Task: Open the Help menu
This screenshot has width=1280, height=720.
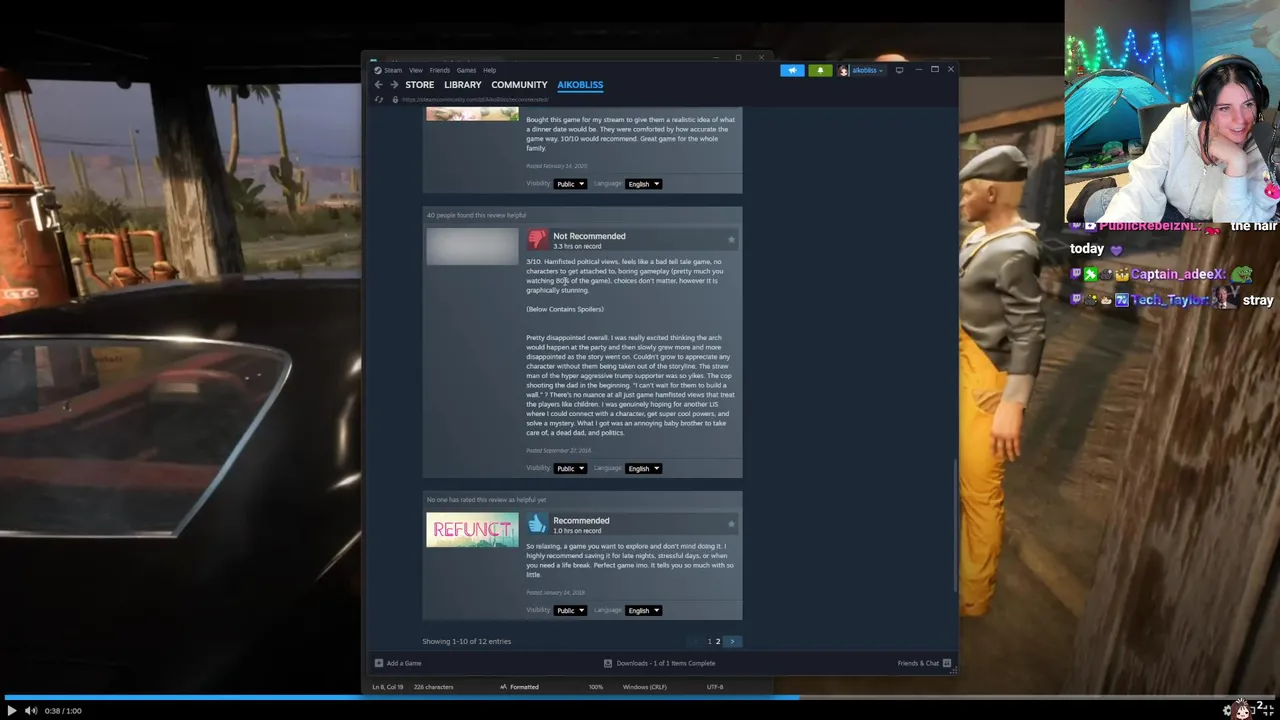Action: [489, 70]
